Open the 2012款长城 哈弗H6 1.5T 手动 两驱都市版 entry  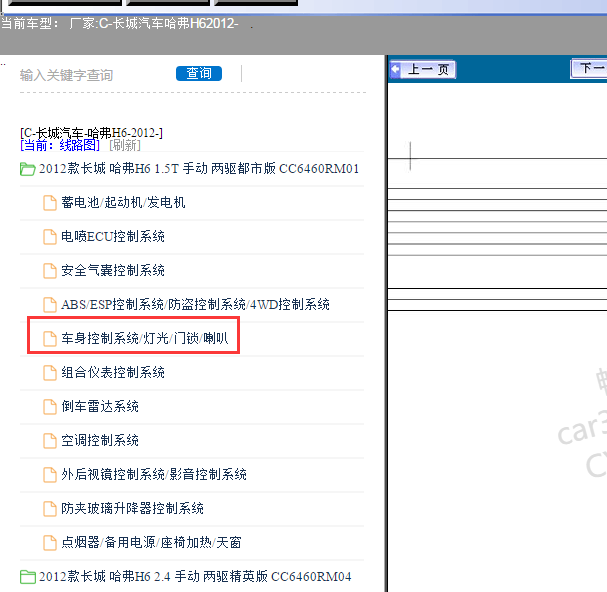coord(199,169)
